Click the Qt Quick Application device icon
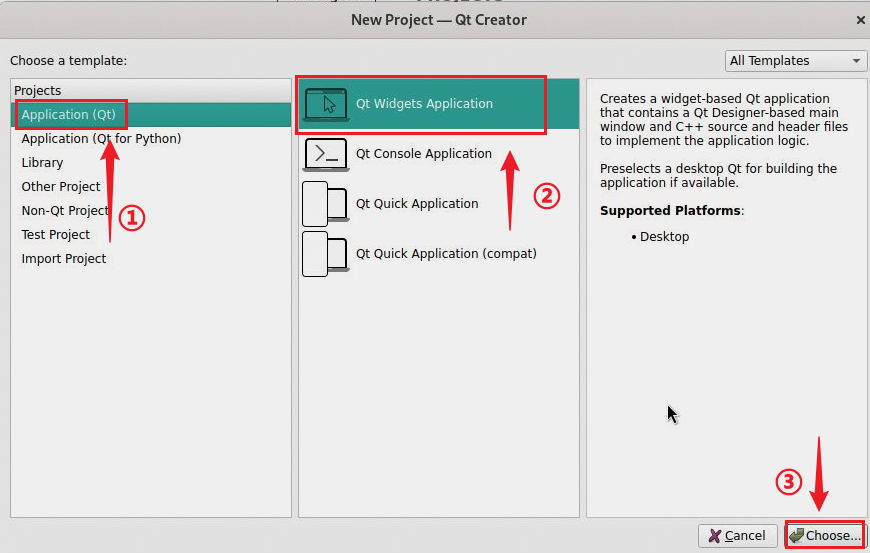Screen dimensions: 870x553 pos(325,204)
